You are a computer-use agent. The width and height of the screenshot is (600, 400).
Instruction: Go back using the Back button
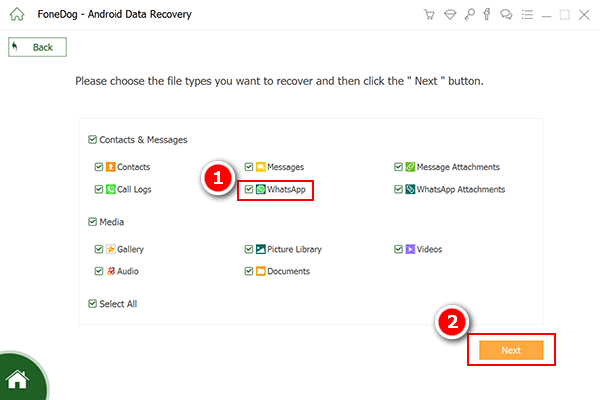tap(36, 47)
